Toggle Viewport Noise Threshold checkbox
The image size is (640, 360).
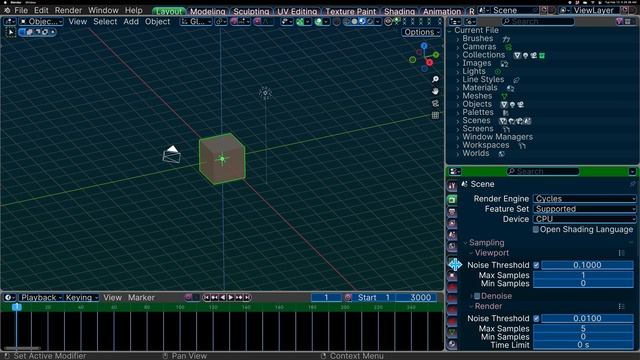[x=536, y=265]
